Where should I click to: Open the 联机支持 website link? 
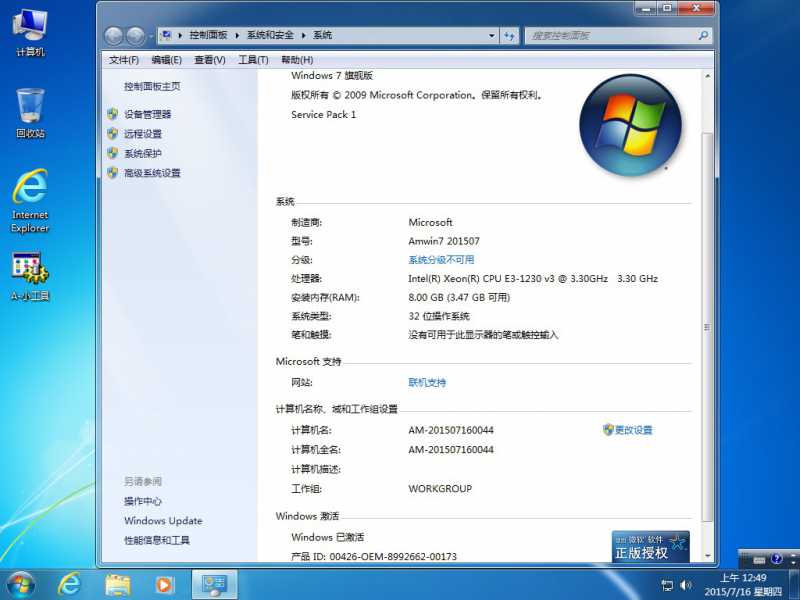(x=427, y=382)
